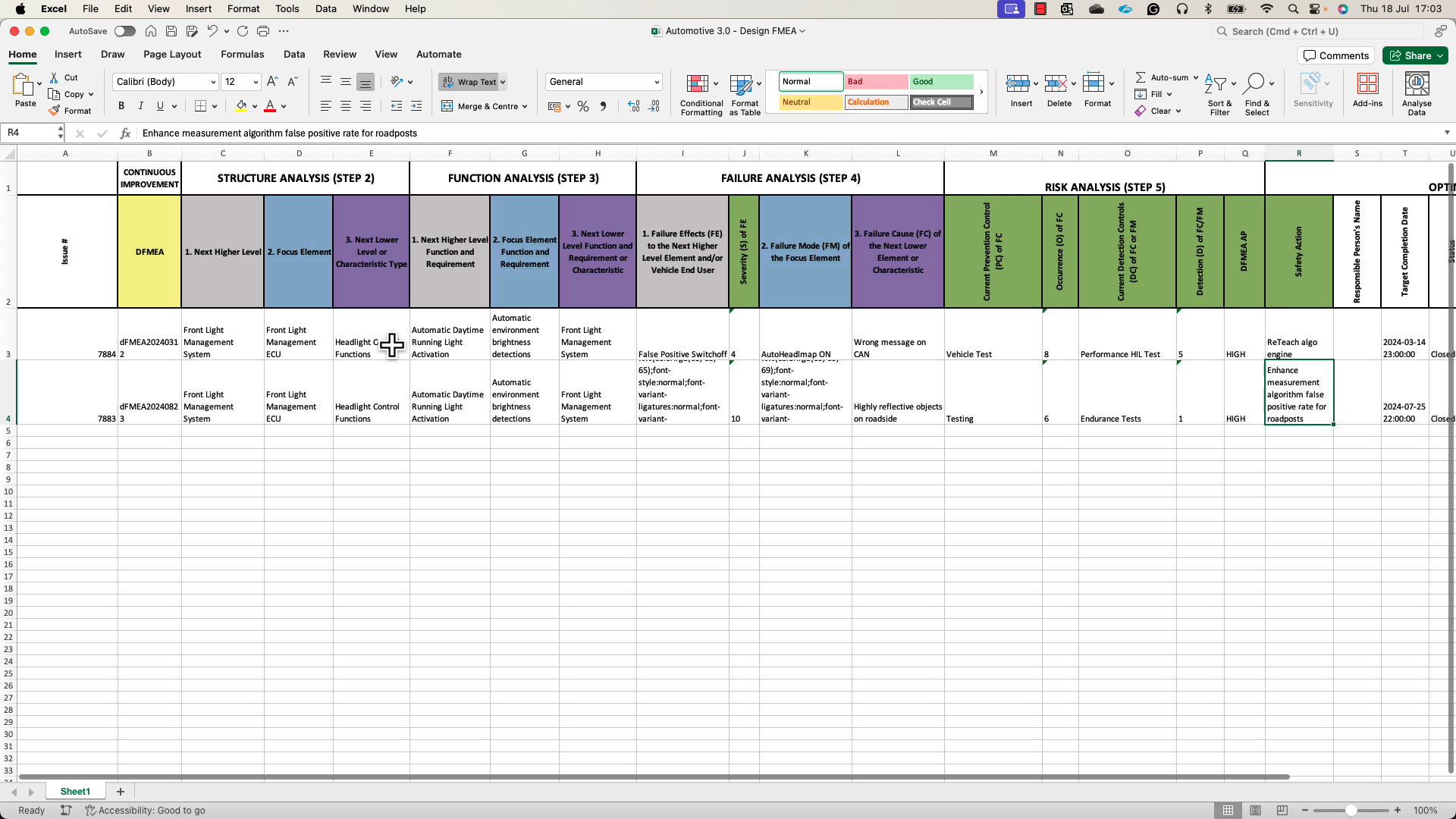Select the Cut scissors icon
Viewport: 1456px width, 819px height.
(x=54, y=77)
